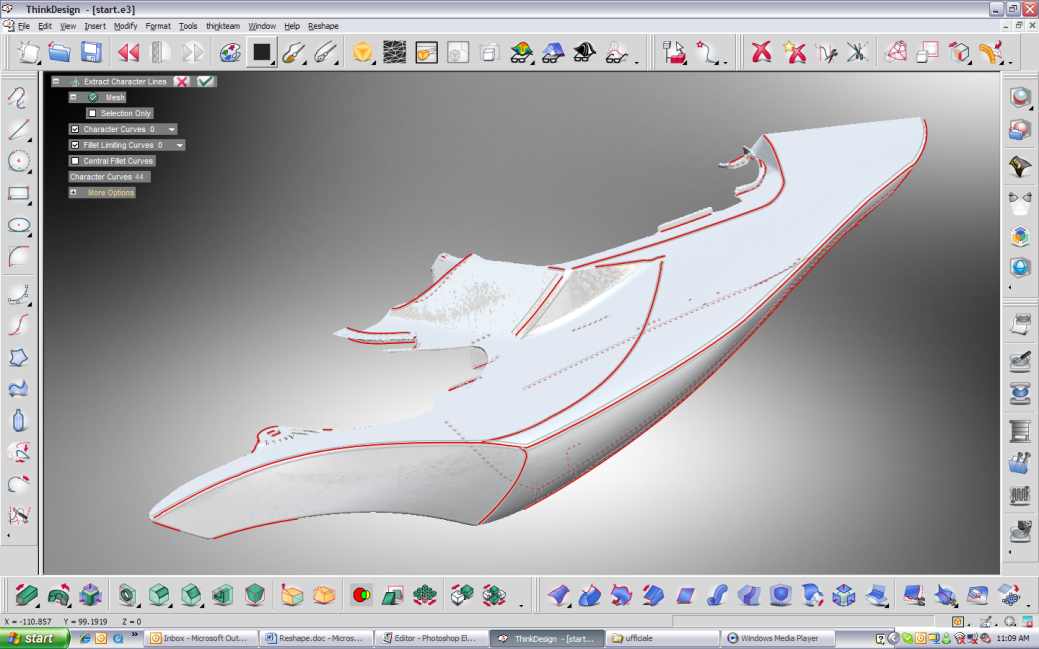The height and width of the screenshot is (649, 1039).
Task: Click the red X delete icon
Action: [x=762, y=52]
